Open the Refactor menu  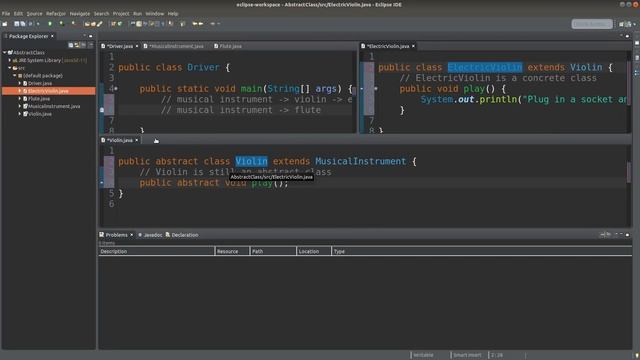click(56, 13)
